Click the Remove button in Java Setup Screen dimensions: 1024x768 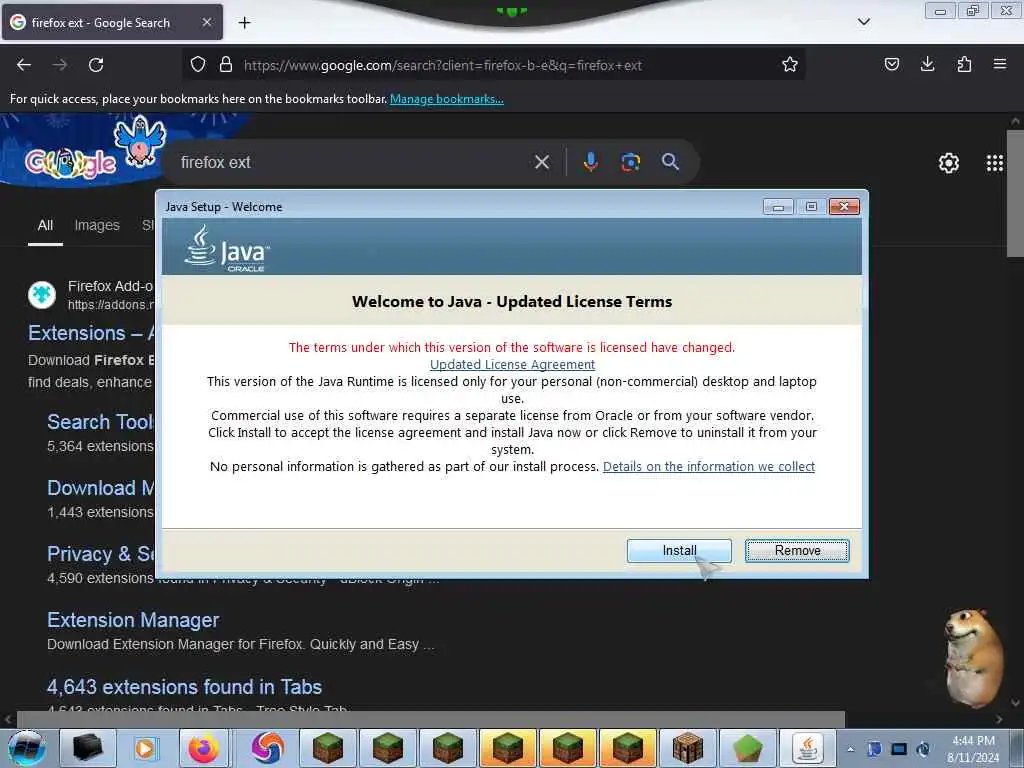point(797,551)
